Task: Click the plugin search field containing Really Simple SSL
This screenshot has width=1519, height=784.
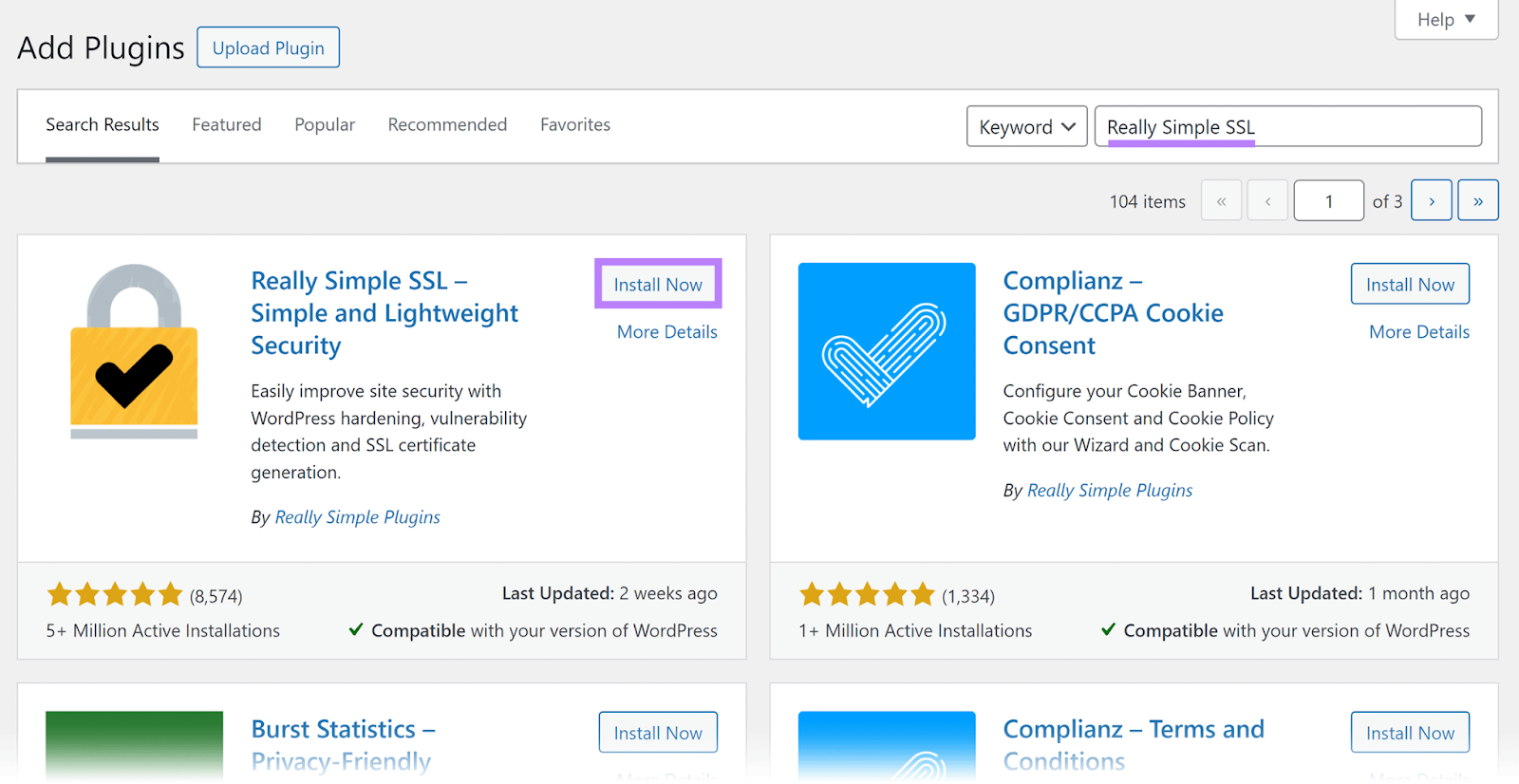Action: (x=1288, y=126)
